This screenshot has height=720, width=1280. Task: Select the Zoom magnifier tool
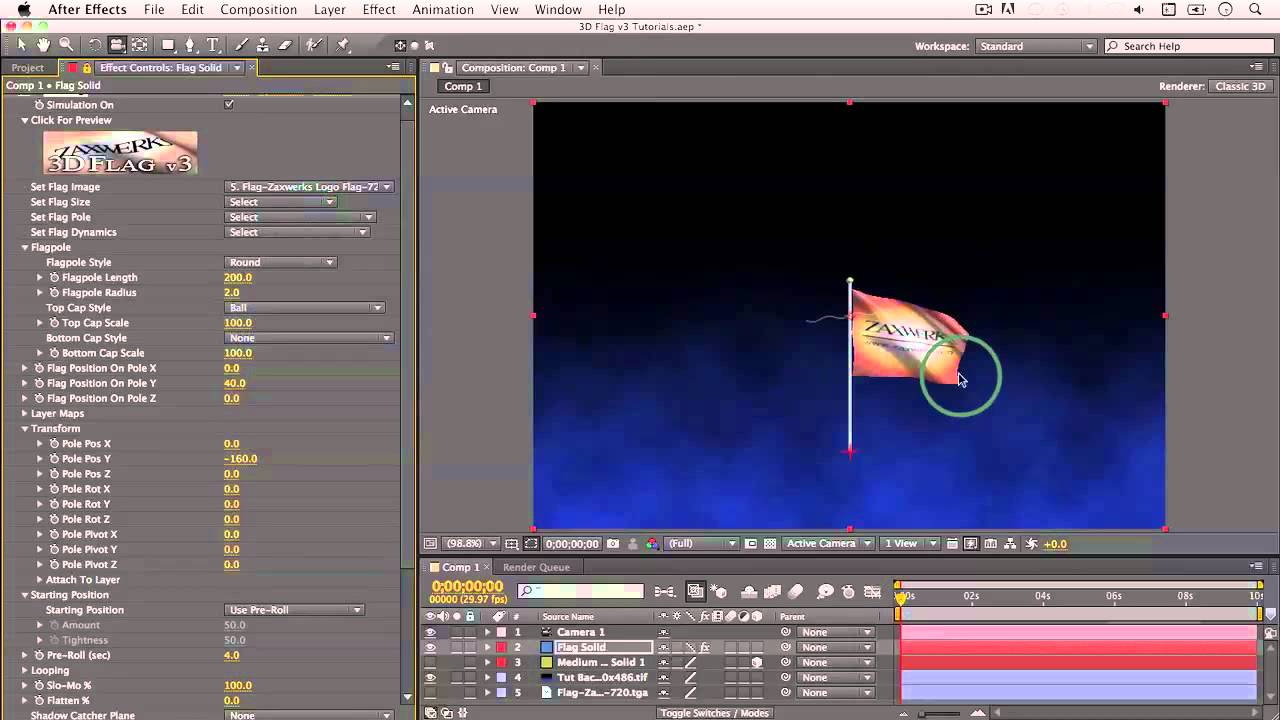(66, 45)
